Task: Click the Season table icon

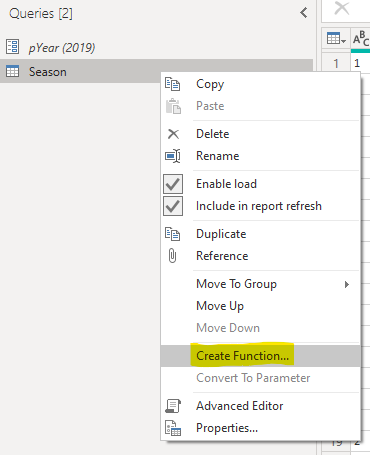Action: coord(13,71)
